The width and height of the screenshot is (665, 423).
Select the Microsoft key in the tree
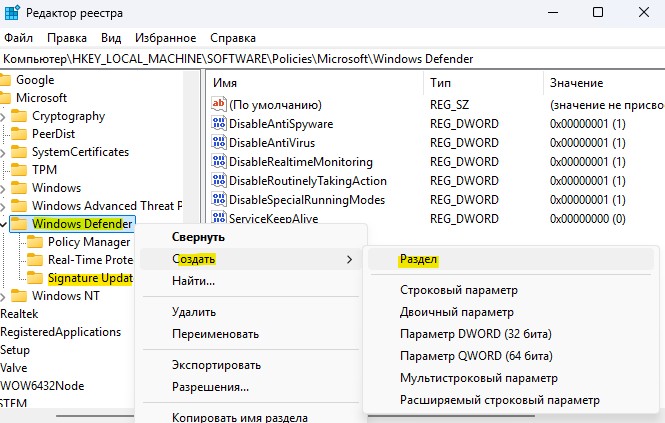[x=42, y=98]
